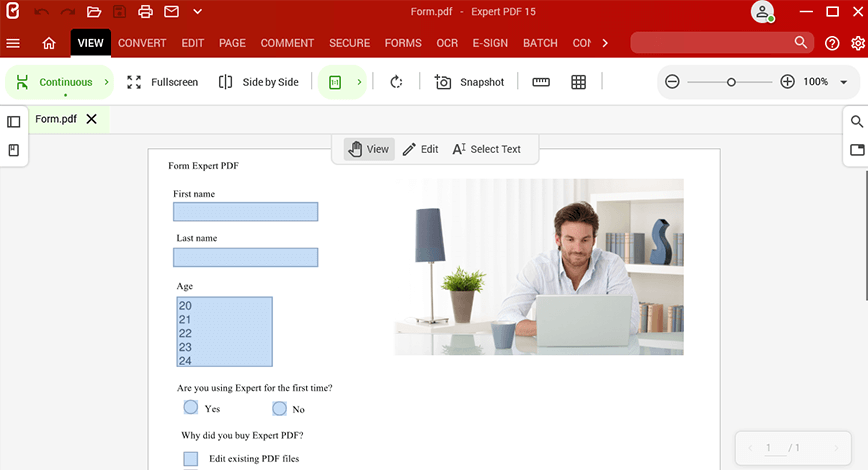Open the EDIT ribbon tab
The image size is (868, 470).
click(x=193, y=43)
